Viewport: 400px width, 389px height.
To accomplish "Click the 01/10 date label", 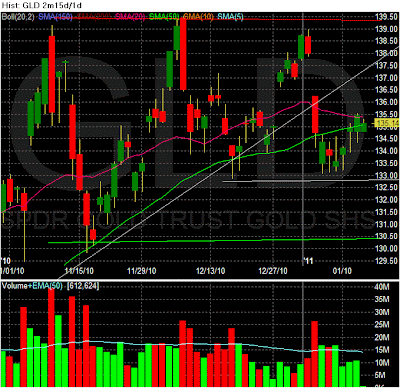I will pos(342,270).
